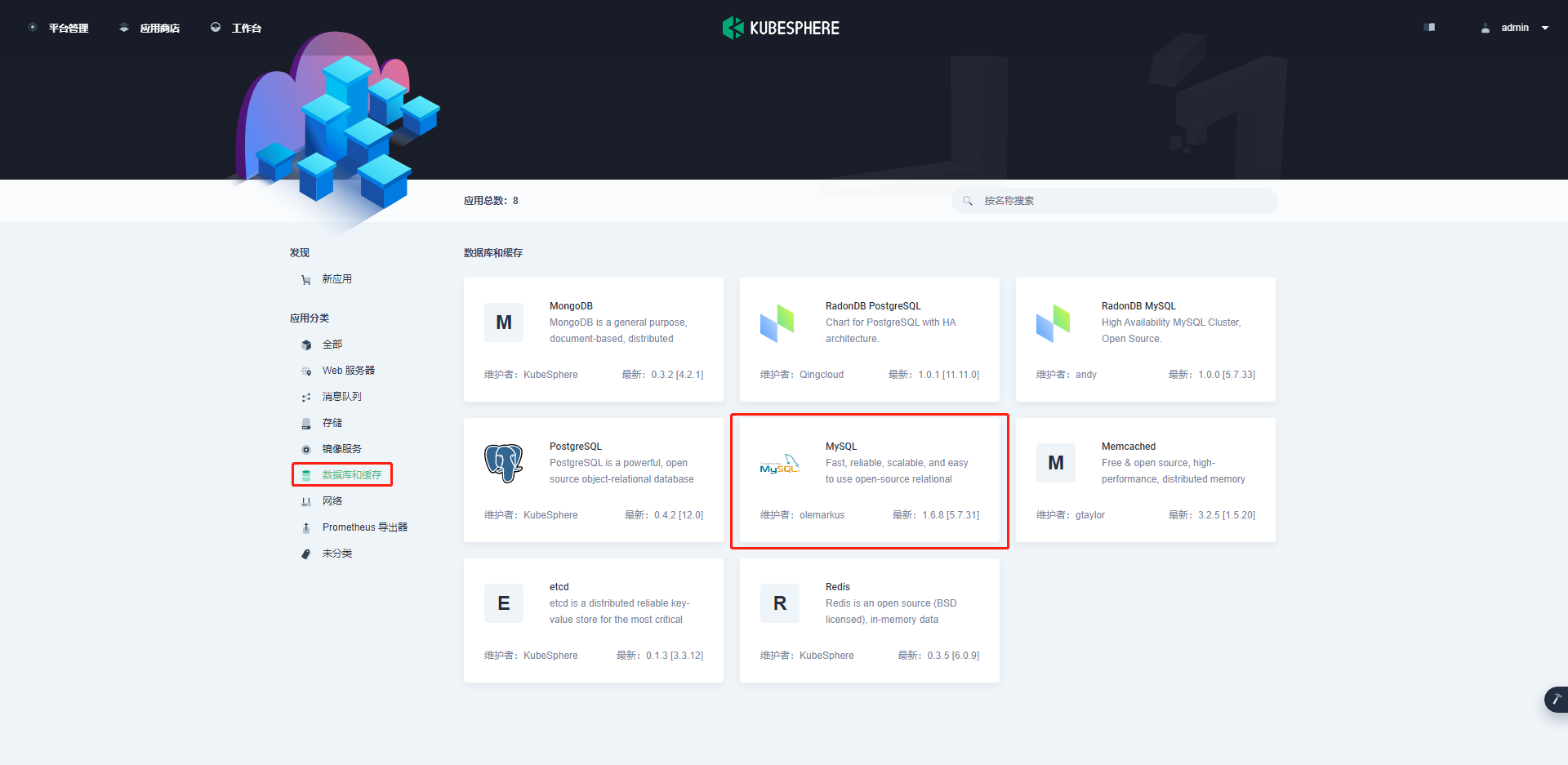Click the cube icon beside 全部
Image resolution: width=1568 pixels, height=765 pixels.
[x=306, y=345]
